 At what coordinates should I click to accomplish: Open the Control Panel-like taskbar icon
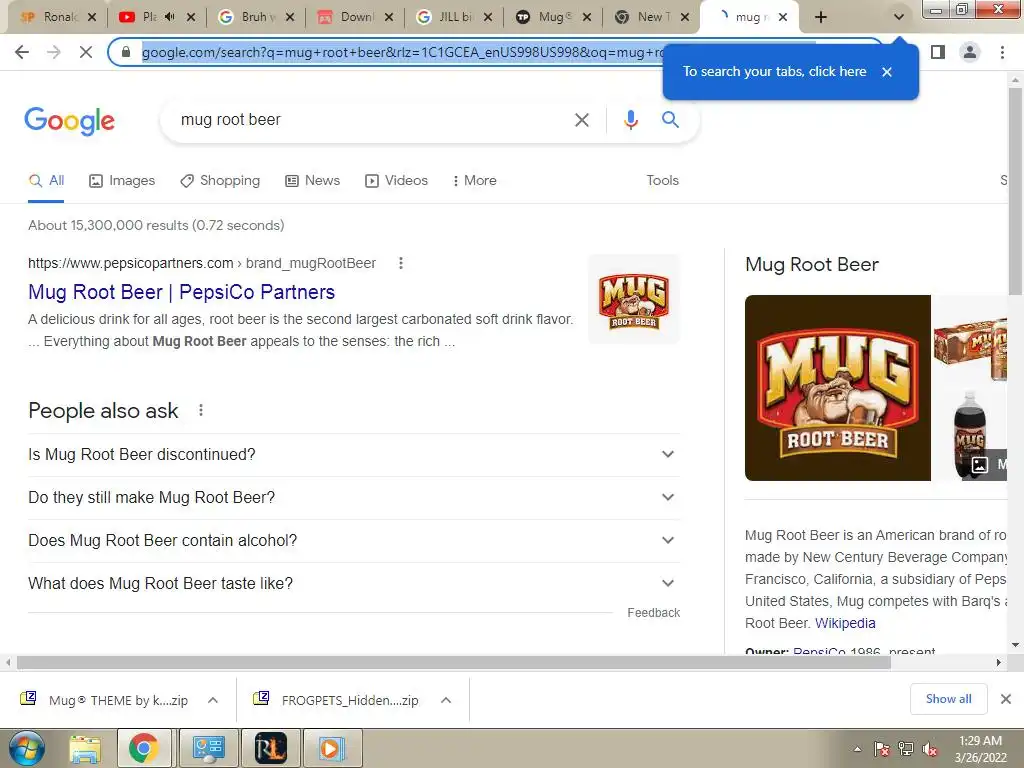tap(208, 748)
